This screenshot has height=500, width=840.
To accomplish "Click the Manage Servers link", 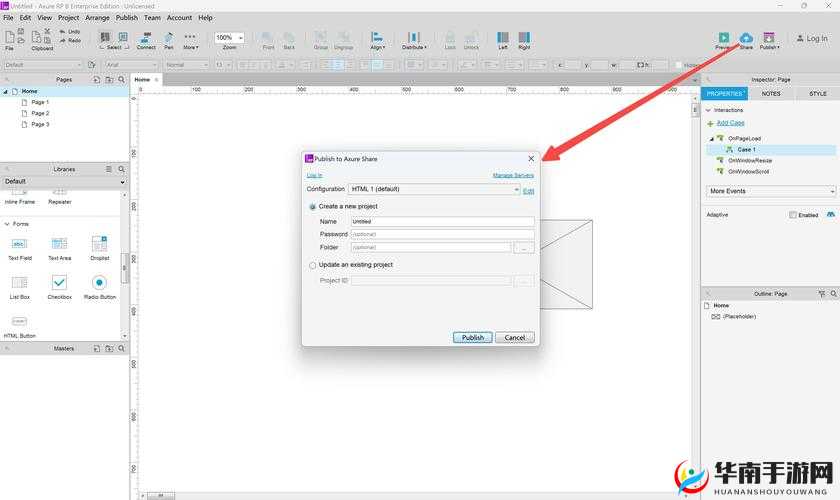I will coord(513,175).
